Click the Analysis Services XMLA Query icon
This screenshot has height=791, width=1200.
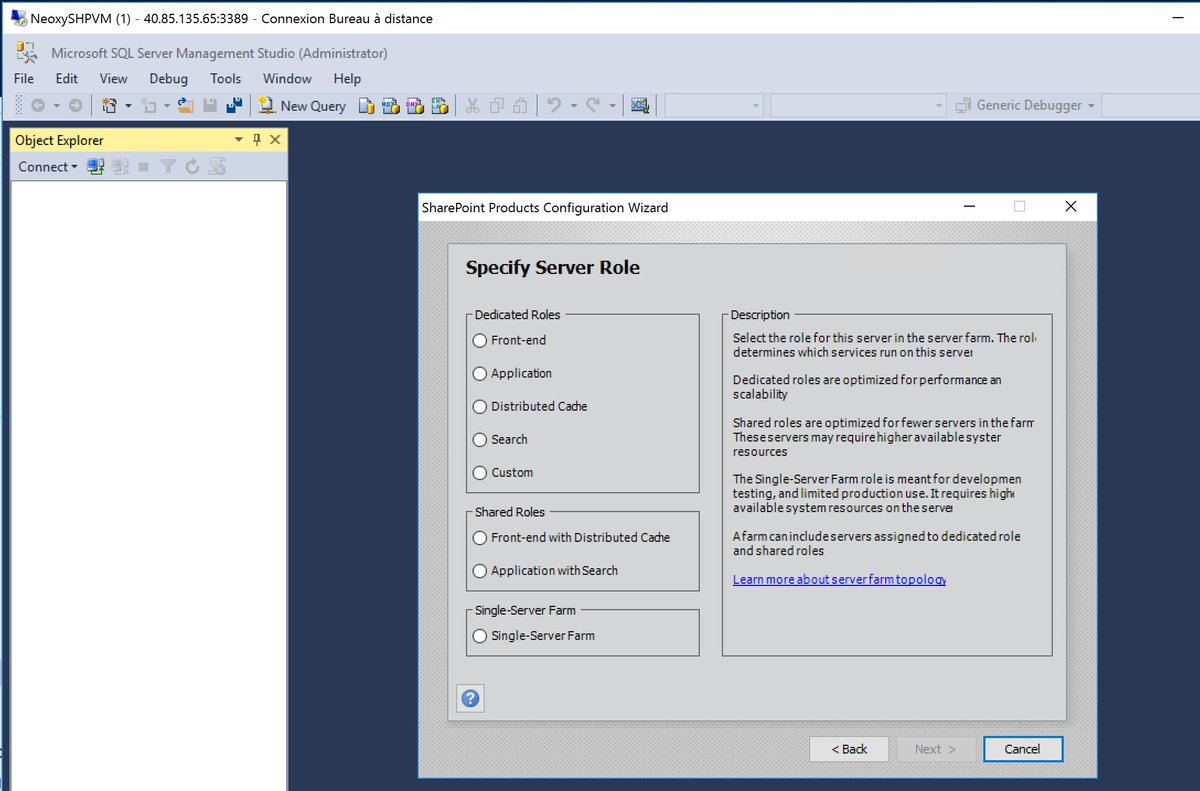[x=439, y=105]
